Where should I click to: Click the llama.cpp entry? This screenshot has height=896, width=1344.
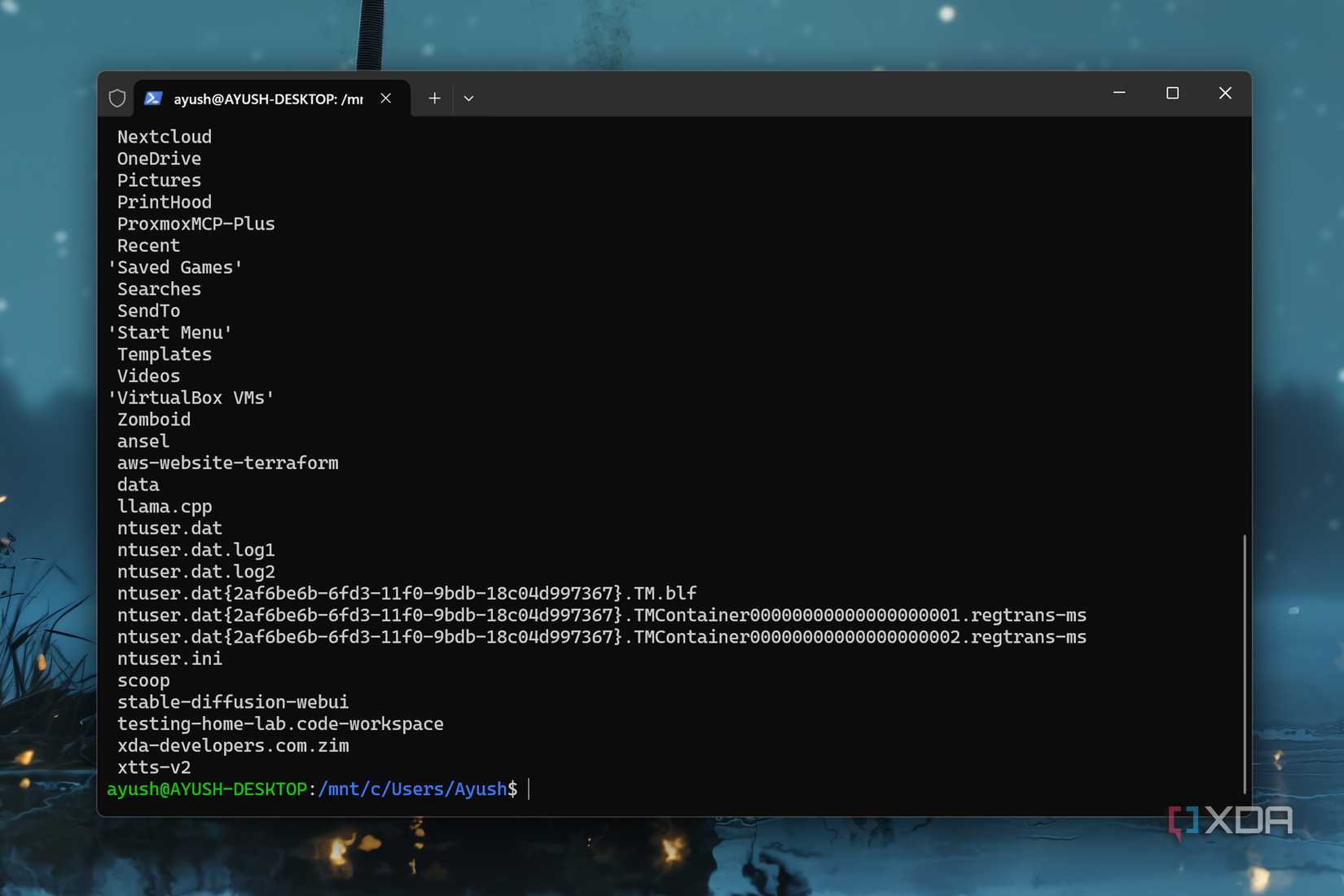pyautogui.click(x=165, y=507)
